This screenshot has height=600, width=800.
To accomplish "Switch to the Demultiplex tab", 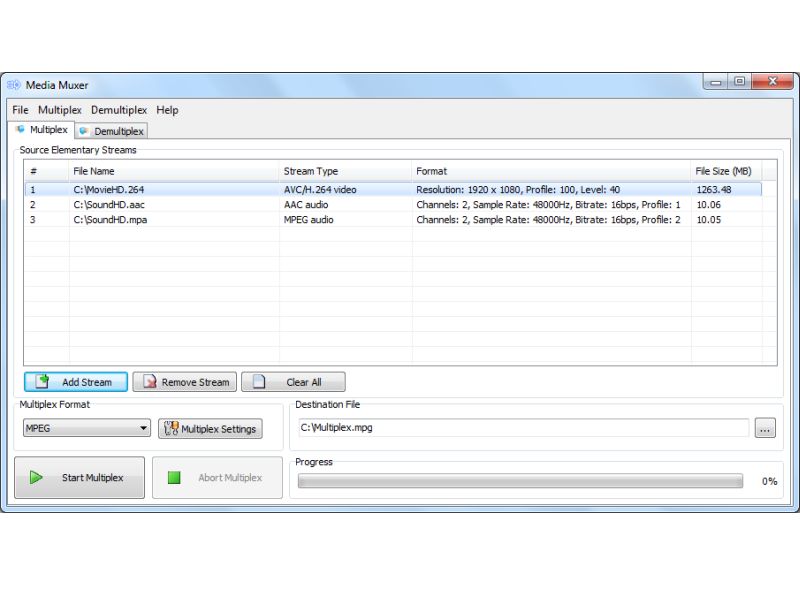I will (x=112, y=131).
